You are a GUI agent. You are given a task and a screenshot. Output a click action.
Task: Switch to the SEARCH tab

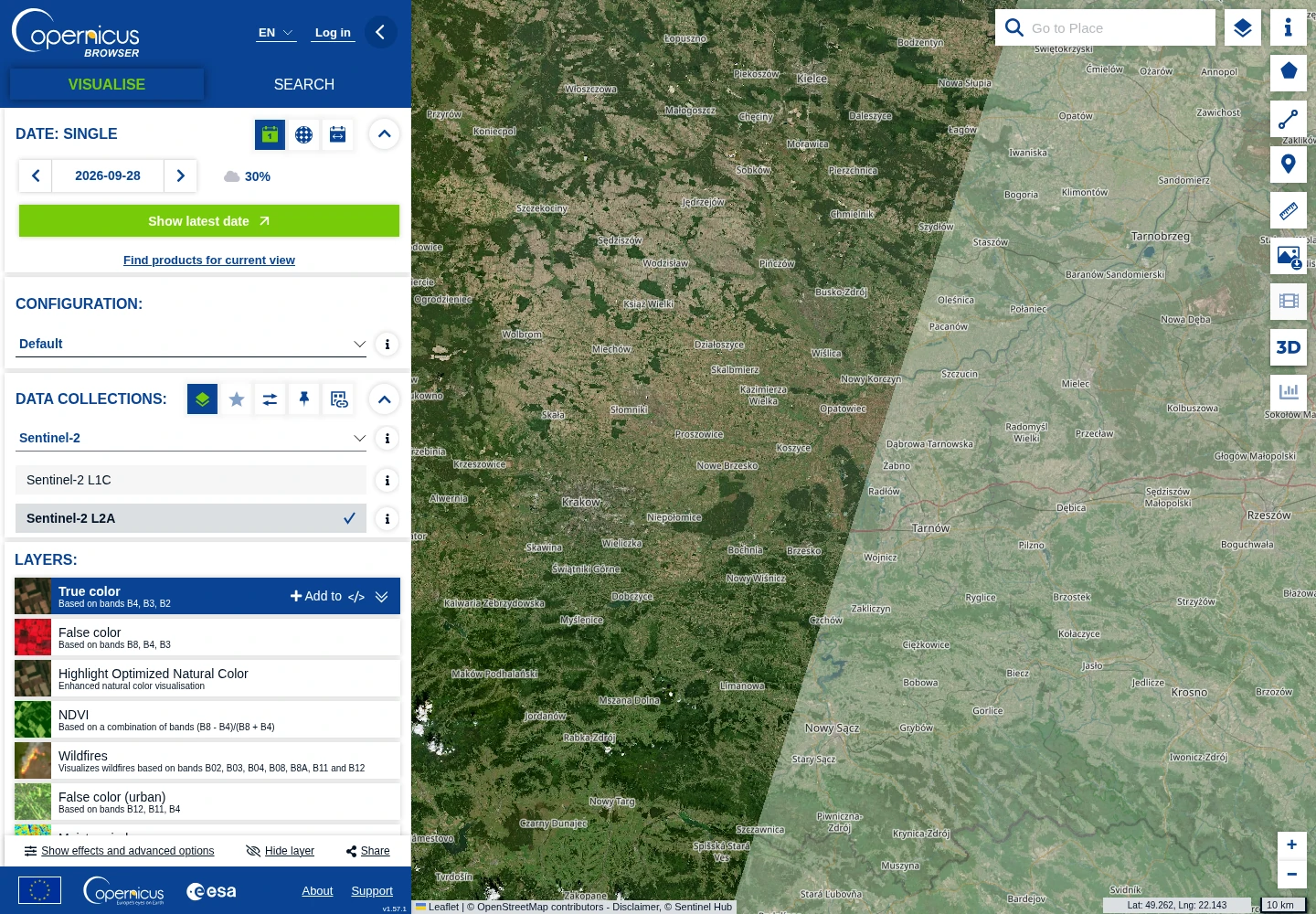304,84
